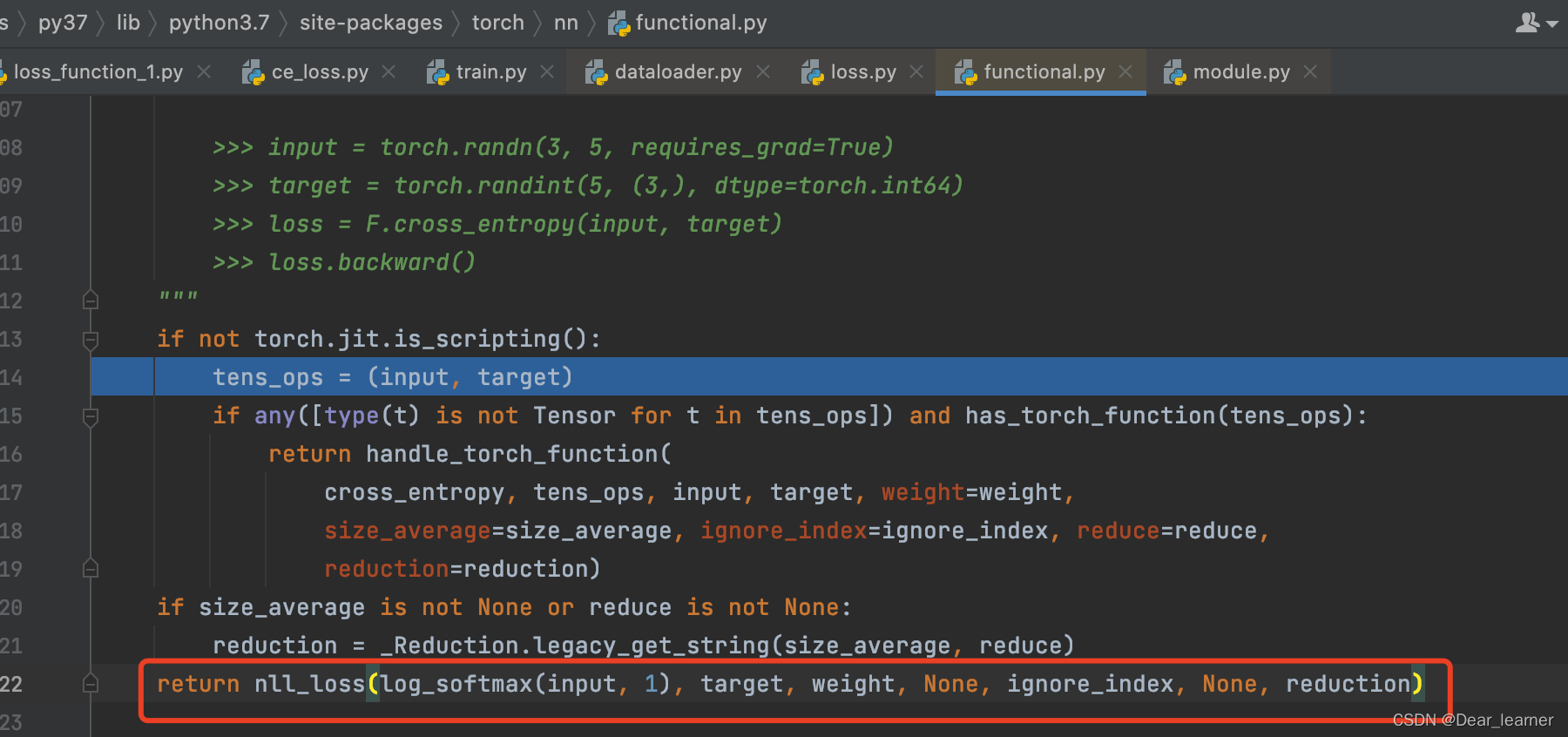Image resolution: width=1568 pixels, height=737 pixels.
Task: Click the functional.py file icon in breadcrumb
Action: coord(618,24)
